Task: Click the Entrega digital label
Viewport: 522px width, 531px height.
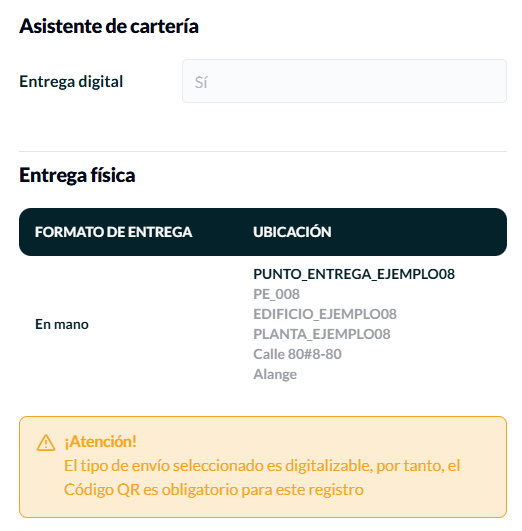Action: click(x=71, y=82)
